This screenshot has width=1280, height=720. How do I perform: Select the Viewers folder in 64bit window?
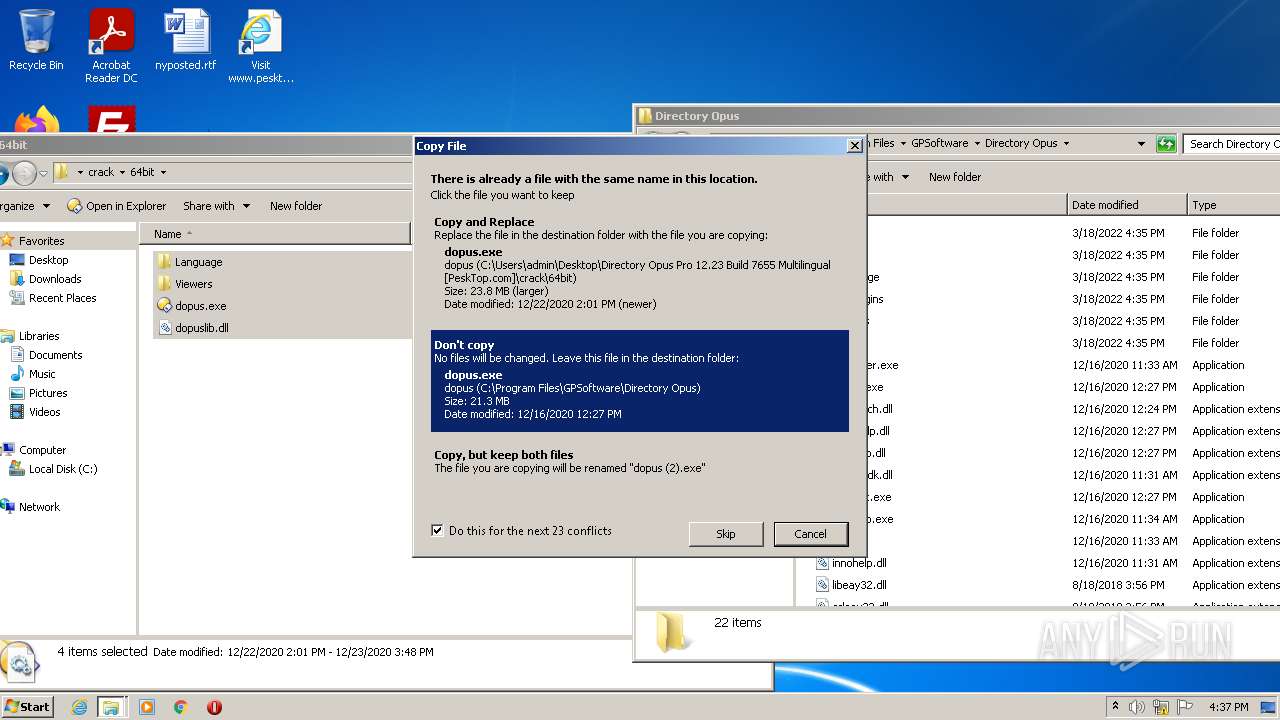(193, 284)
